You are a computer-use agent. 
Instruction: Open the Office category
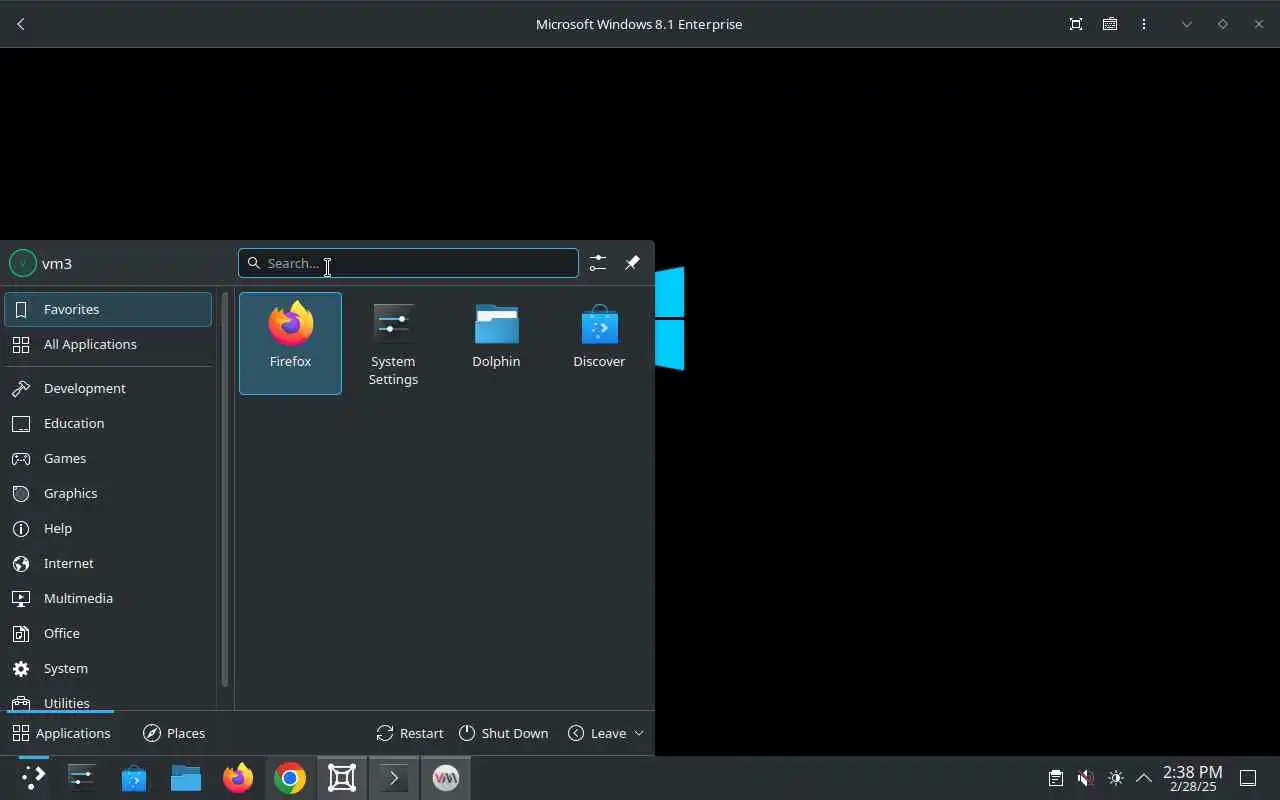coord(108,633)
